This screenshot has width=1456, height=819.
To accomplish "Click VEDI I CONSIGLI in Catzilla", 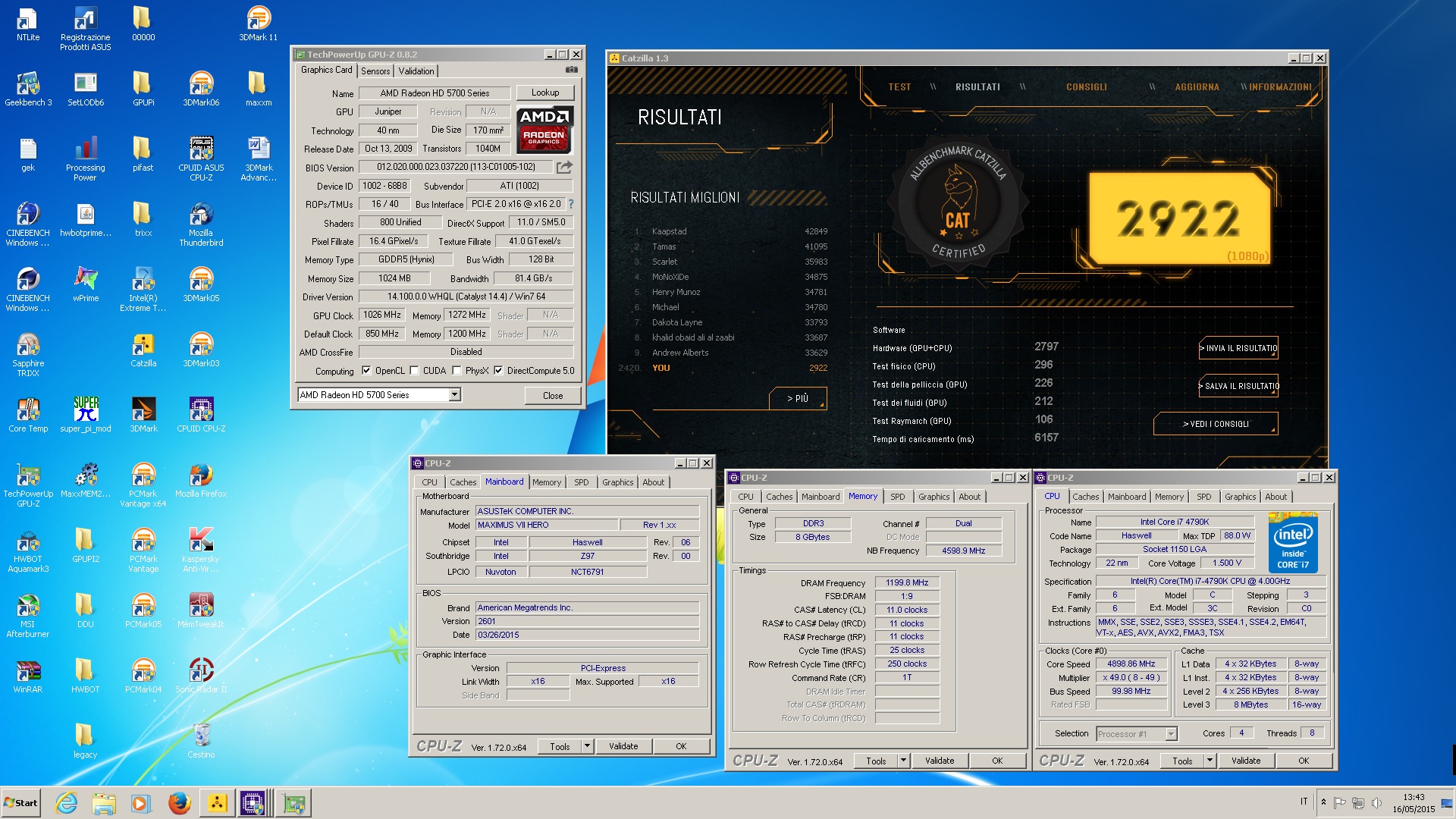I will pos(1216,424).
